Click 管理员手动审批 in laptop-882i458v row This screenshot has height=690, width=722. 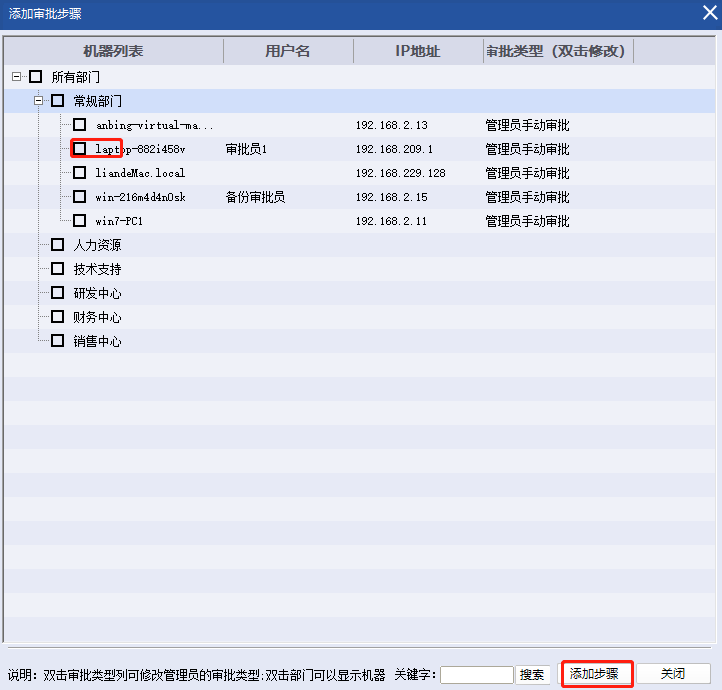click(528, 149)
